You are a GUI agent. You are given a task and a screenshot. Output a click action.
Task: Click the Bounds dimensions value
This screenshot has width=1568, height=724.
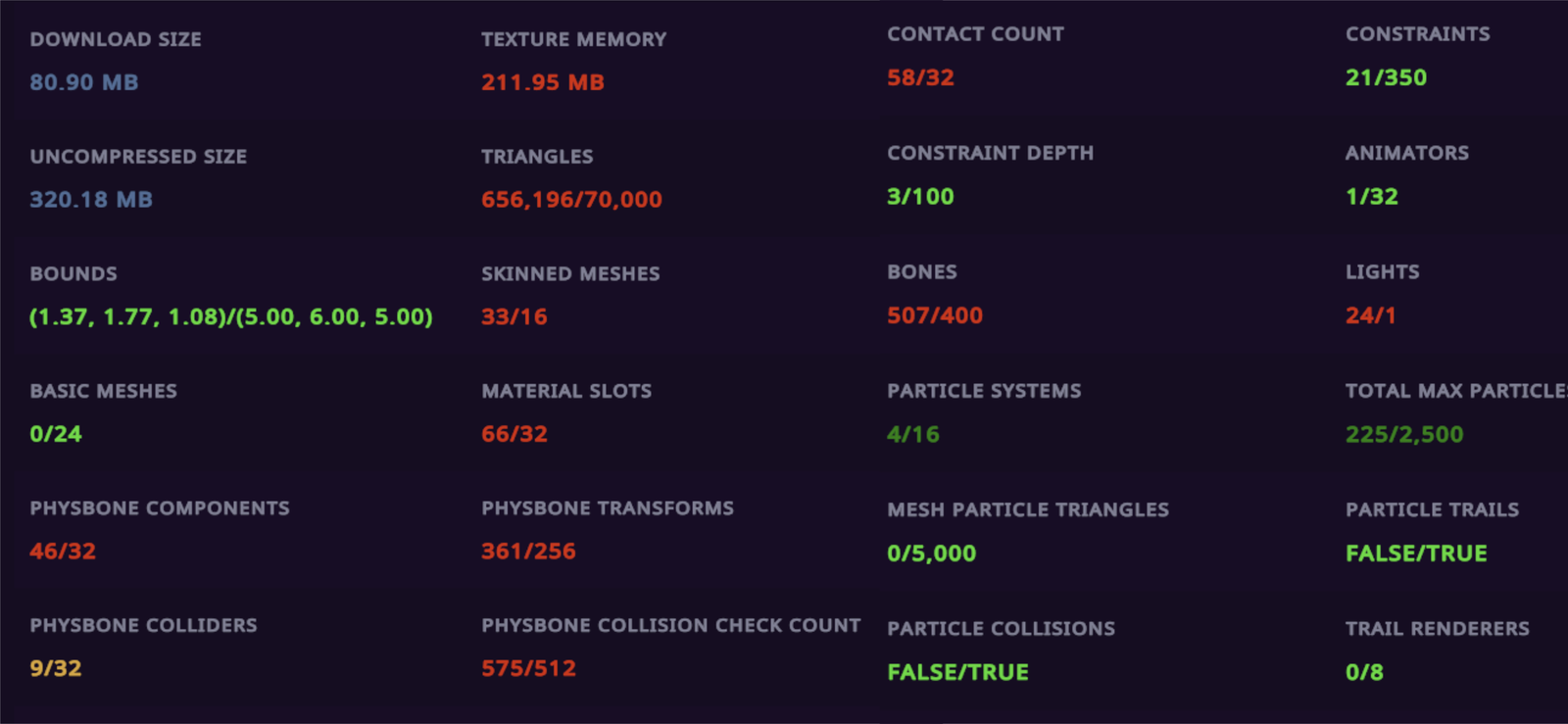[231, 317]
